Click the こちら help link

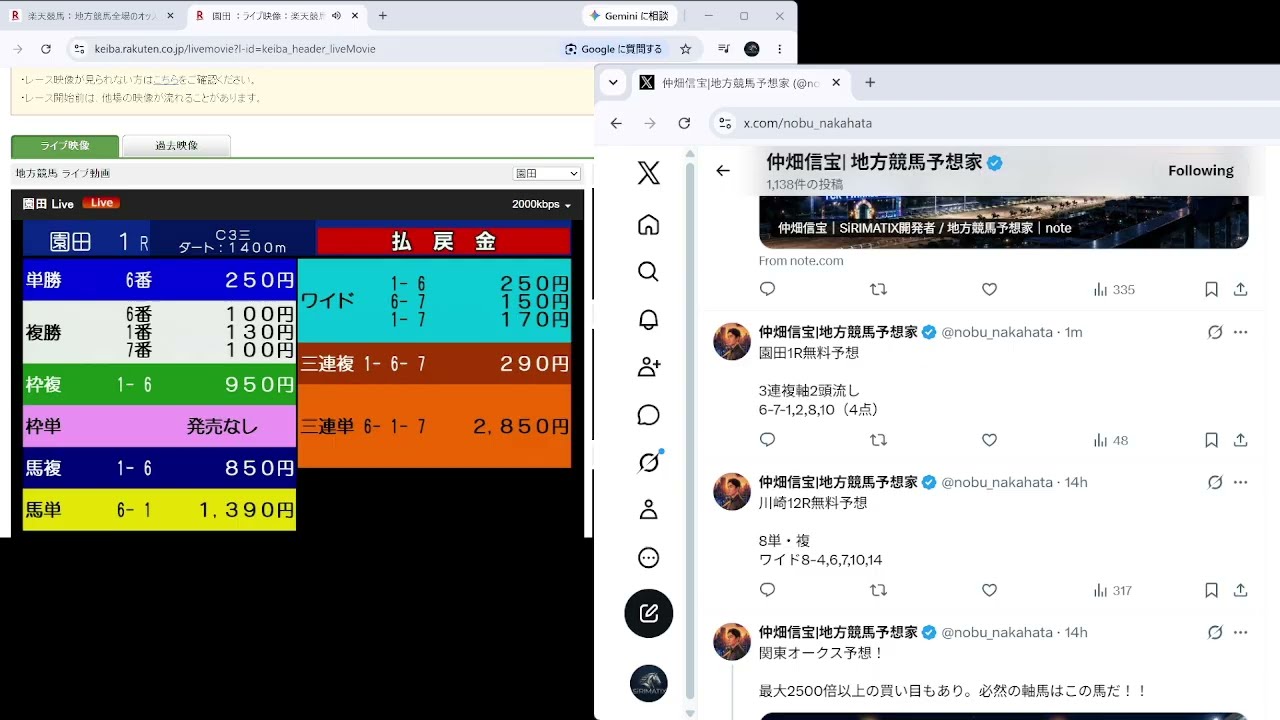coord(165,79)
